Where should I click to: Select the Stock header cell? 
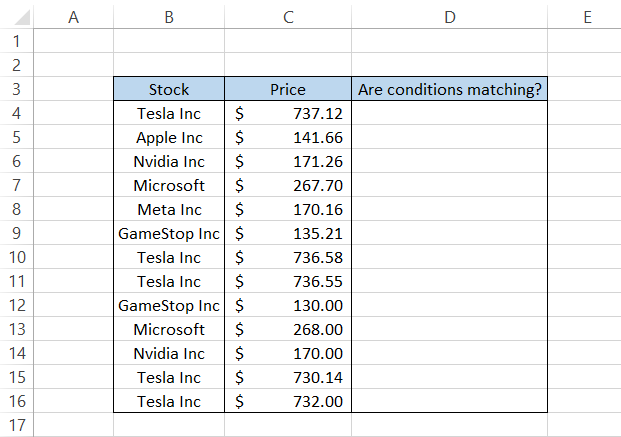169,90
